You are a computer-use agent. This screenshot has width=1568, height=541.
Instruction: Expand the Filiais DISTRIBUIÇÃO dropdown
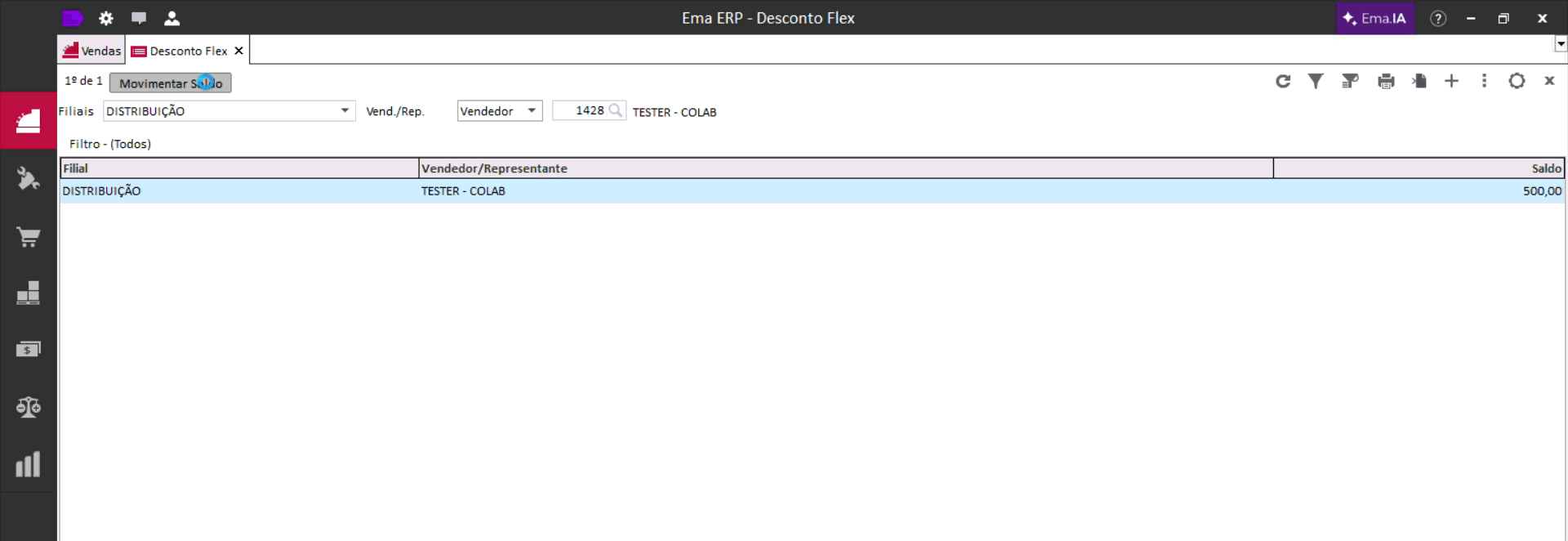[x=345, y=111]
